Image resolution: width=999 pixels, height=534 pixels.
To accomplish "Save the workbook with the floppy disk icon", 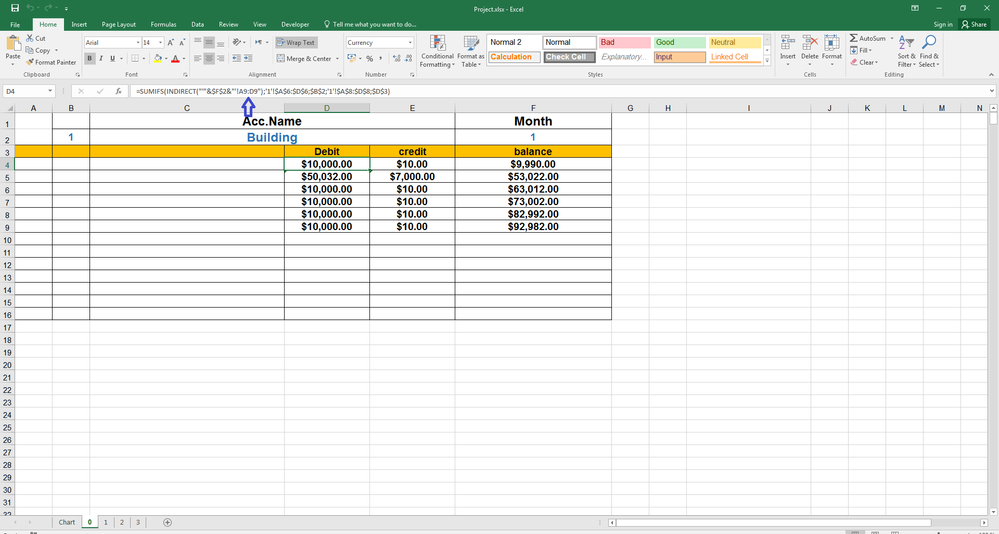I will [15, 8].
